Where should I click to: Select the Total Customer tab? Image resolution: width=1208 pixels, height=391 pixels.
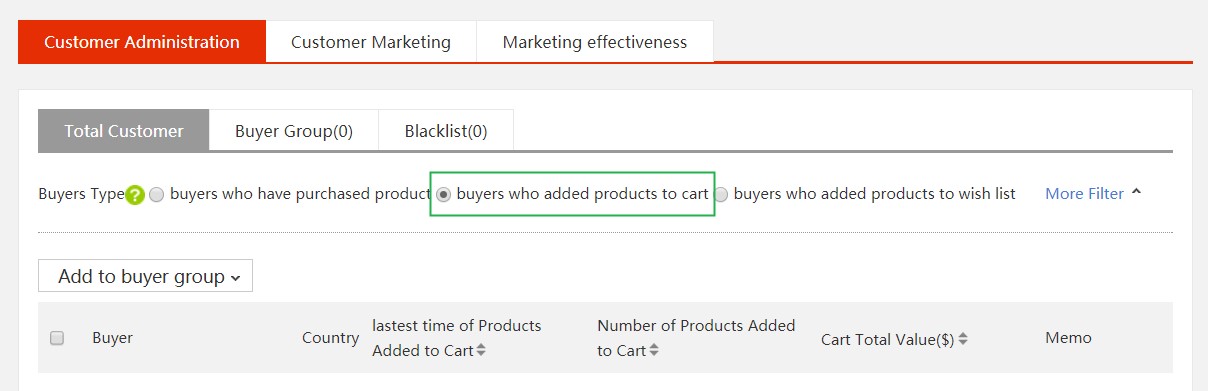pyautogui.click(x=124, y=131)
